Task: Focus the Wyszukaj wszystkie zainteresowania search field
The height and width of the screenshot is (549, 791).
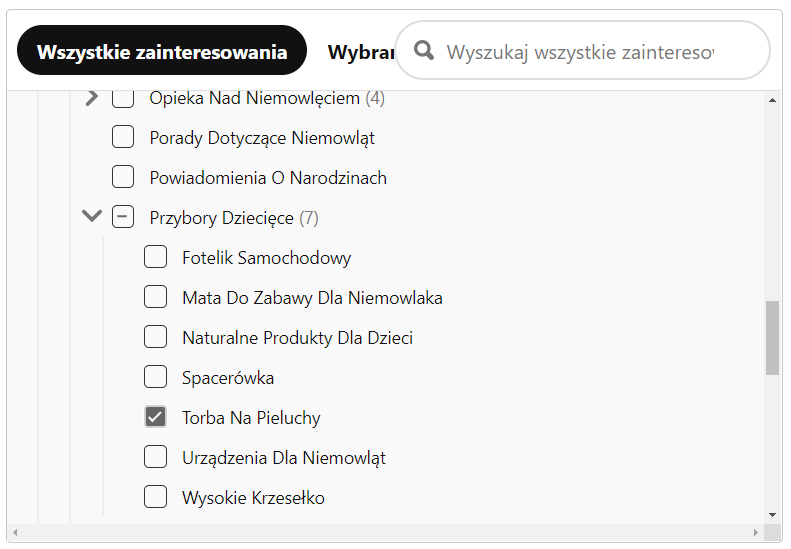Action: pyautogui.click(x=583, y=50)
